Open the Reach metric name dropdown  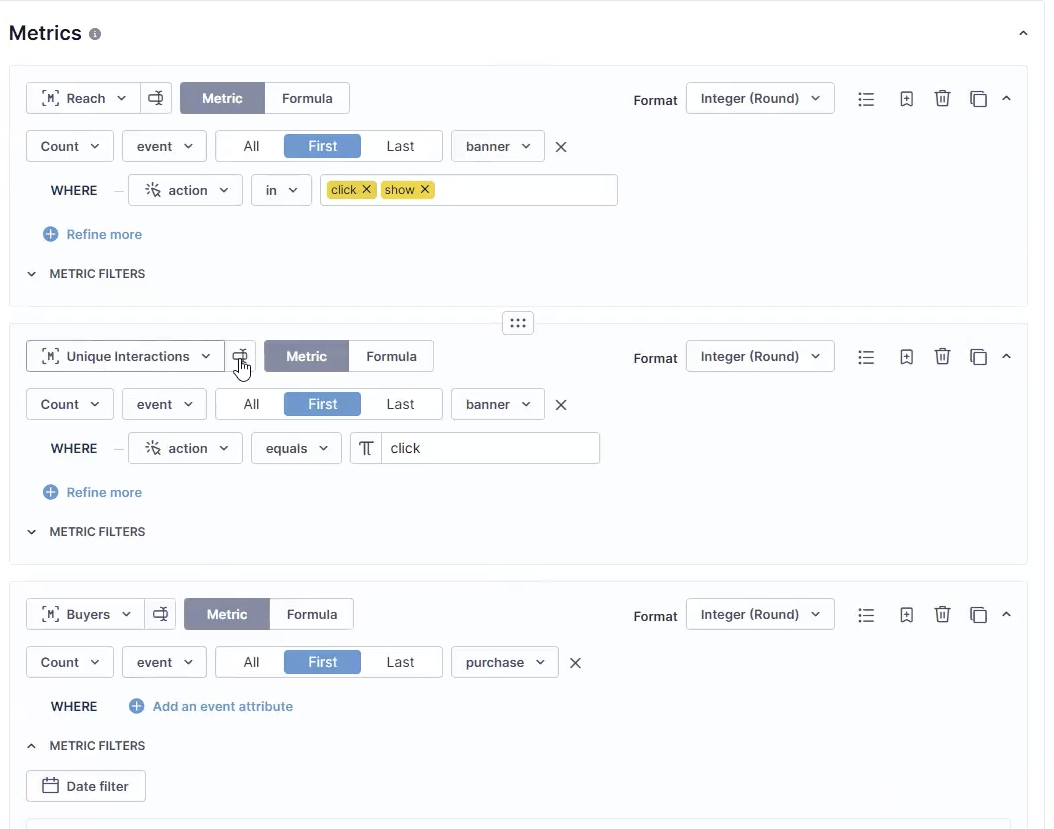click(x=83, y=98)
